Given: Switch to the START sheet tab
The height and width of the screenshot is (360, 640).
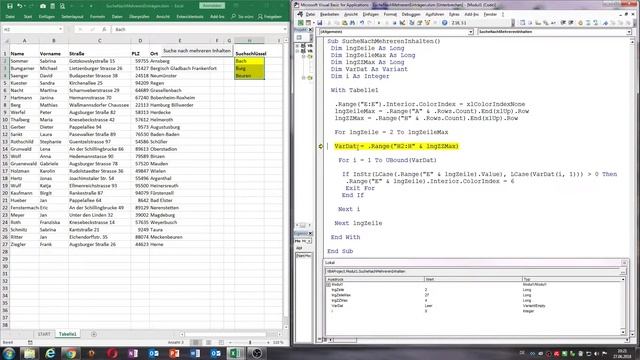Looking at the screenshot, I should point(44,334).
